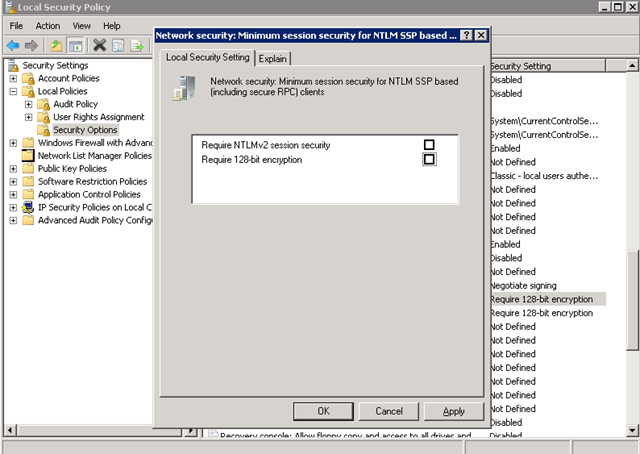This screenshot has height=454, width=640.
Task: Click the Public Key Policies folder icon
Action: pyautogui.click(x=28, y=168)
